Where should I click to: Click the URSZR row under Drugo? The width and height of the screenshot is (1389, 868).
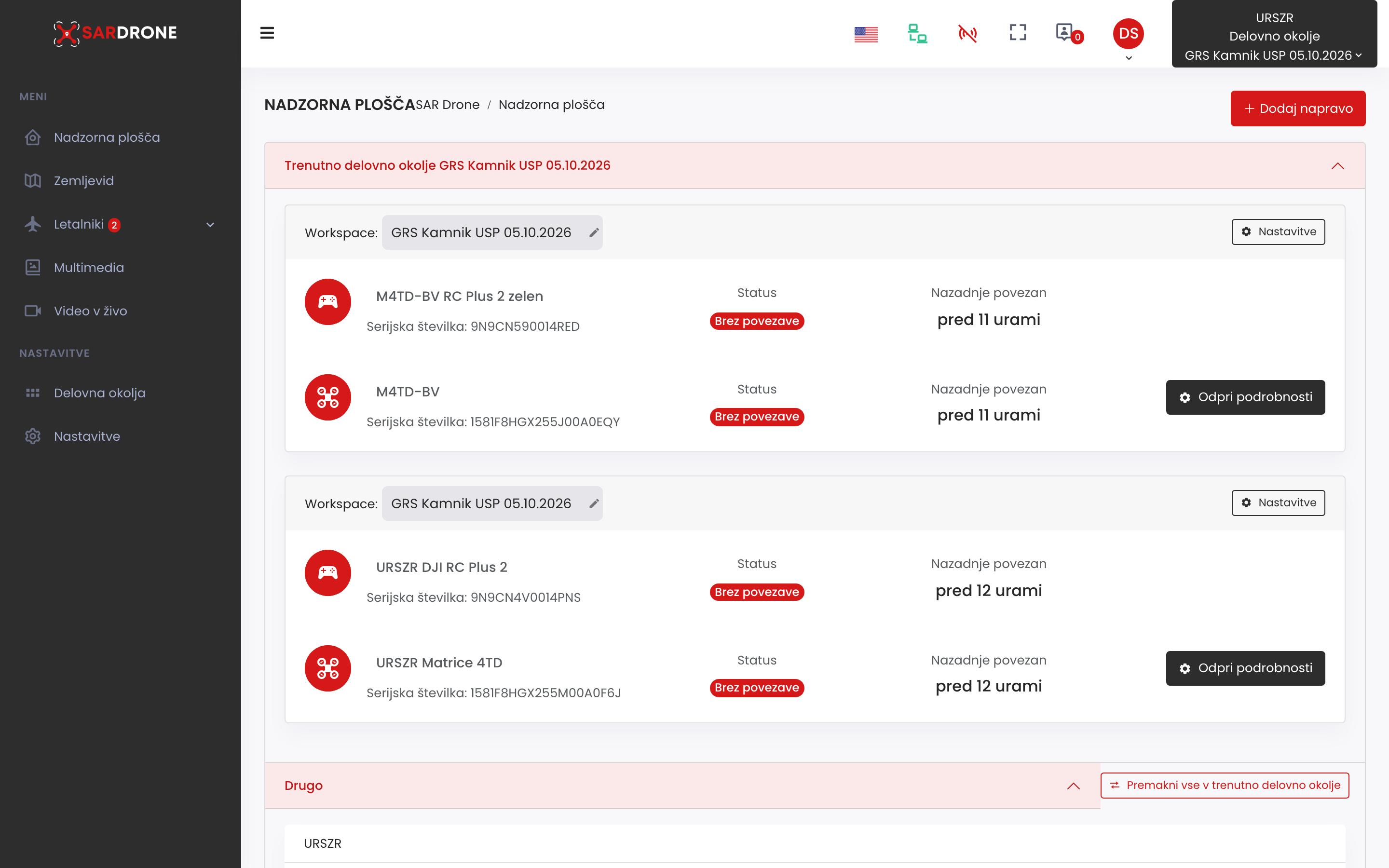point(815,843)
